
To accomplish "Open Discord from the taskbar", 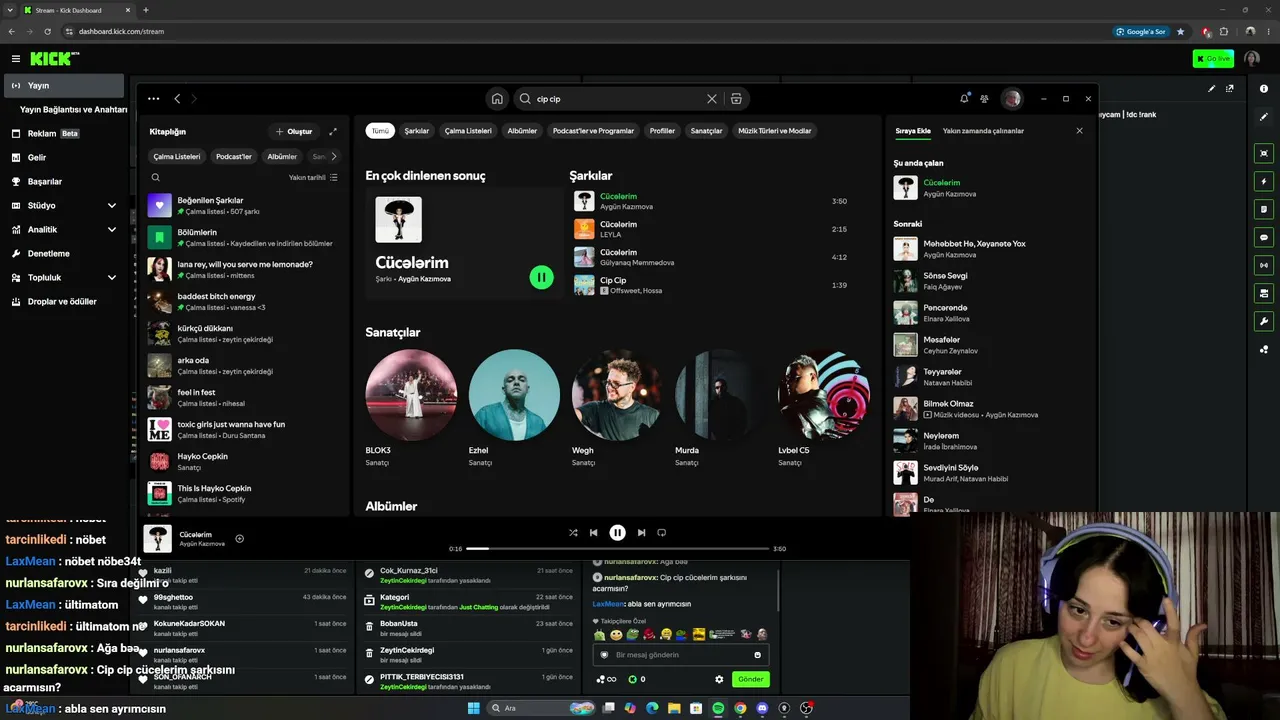I will click(762, 708).
